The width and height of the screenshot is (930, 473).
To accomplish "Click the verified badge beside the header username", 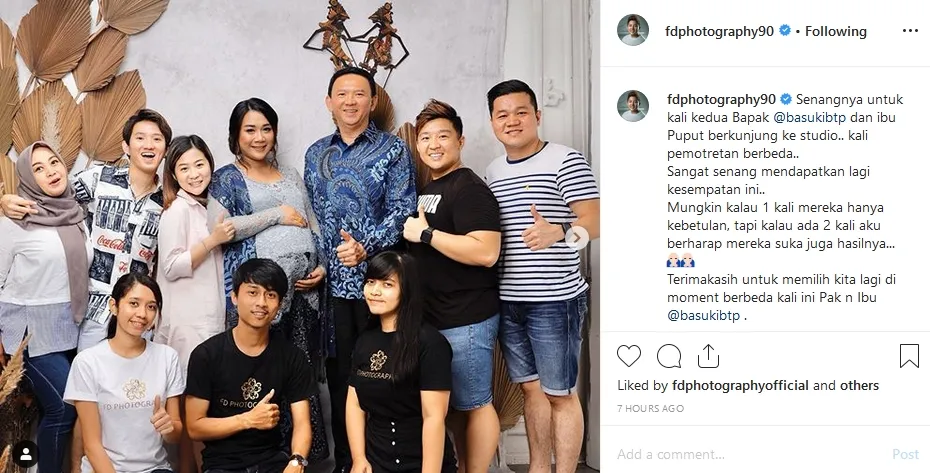I will [x=784, y=31].
